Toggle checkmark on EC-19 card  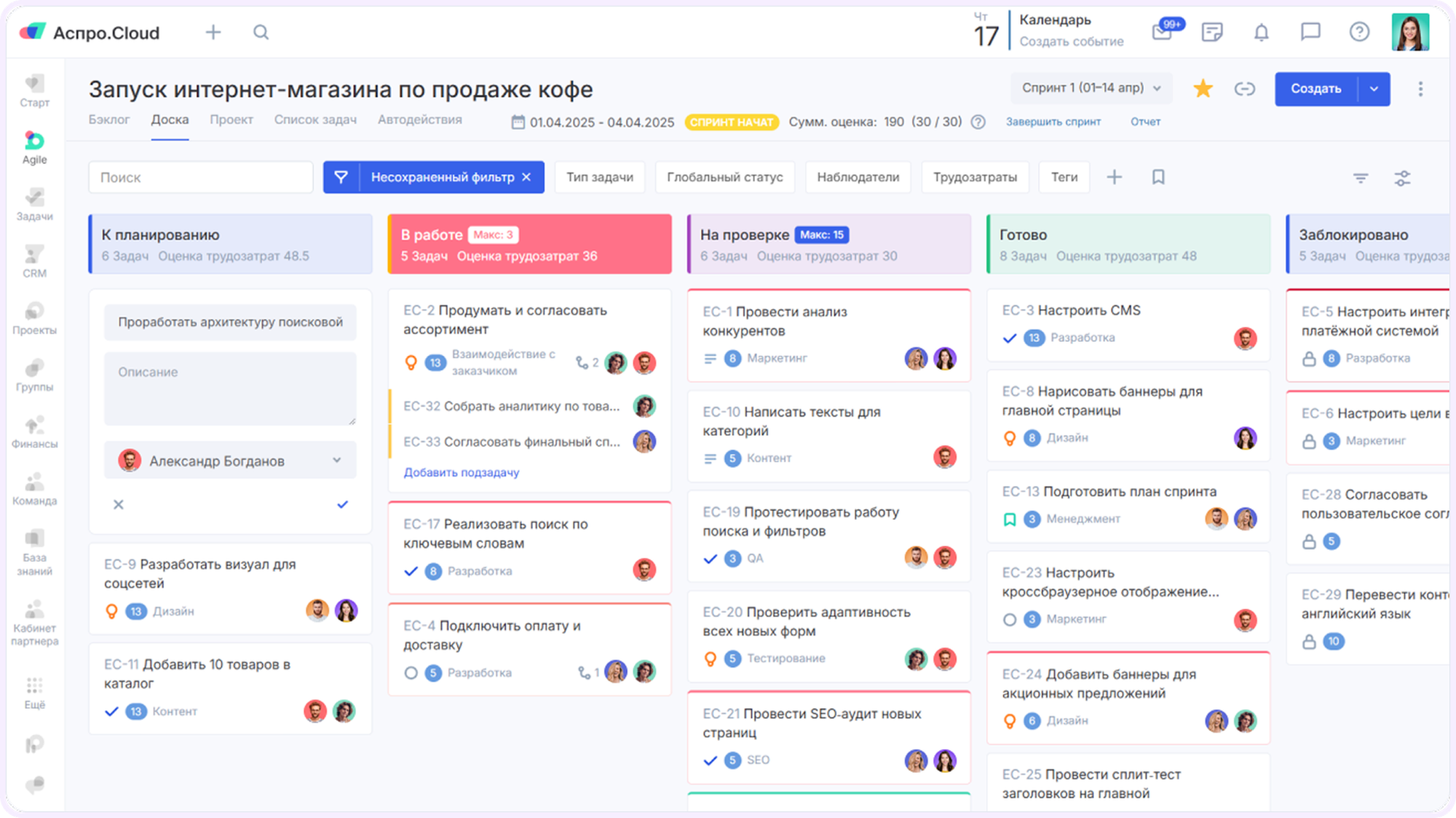coord(711,558)
